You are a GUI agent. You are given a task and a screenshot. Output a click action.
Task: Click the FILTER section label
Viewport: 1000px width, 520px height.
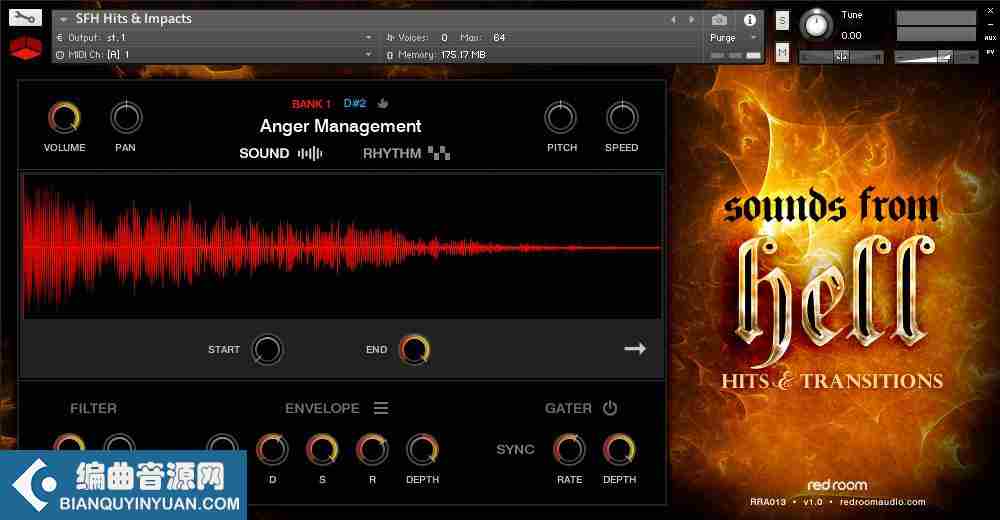(x=94, y=408)
